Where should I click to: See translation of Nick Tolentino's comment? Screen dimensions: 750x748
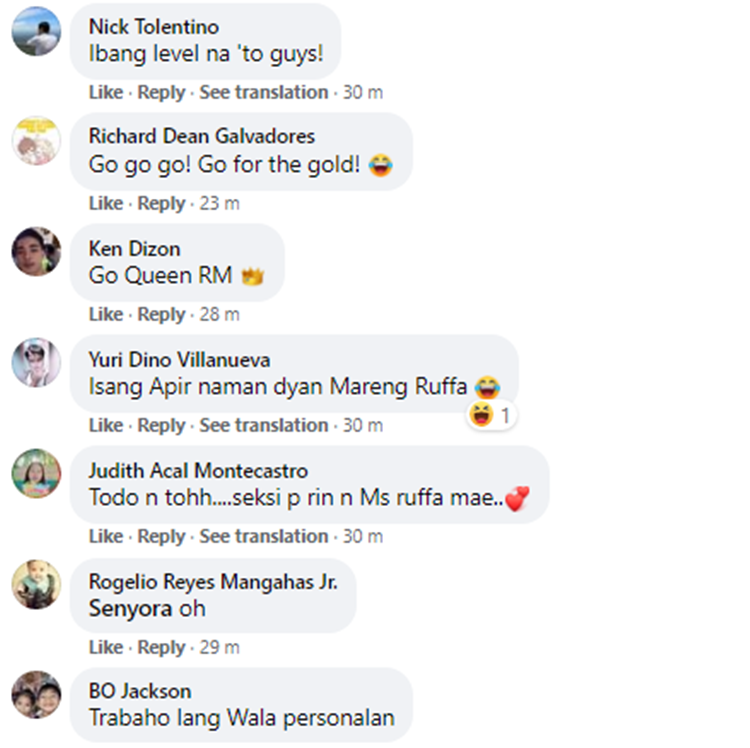[264, 92]
